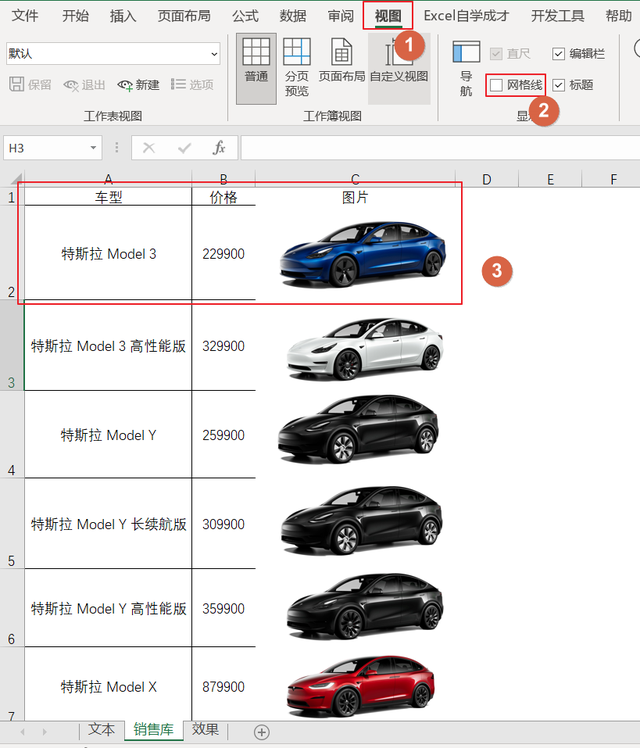Screen dimensions: 640x748
Task: Open the Insert (插入) tab
Action: [x=123, y=16]
